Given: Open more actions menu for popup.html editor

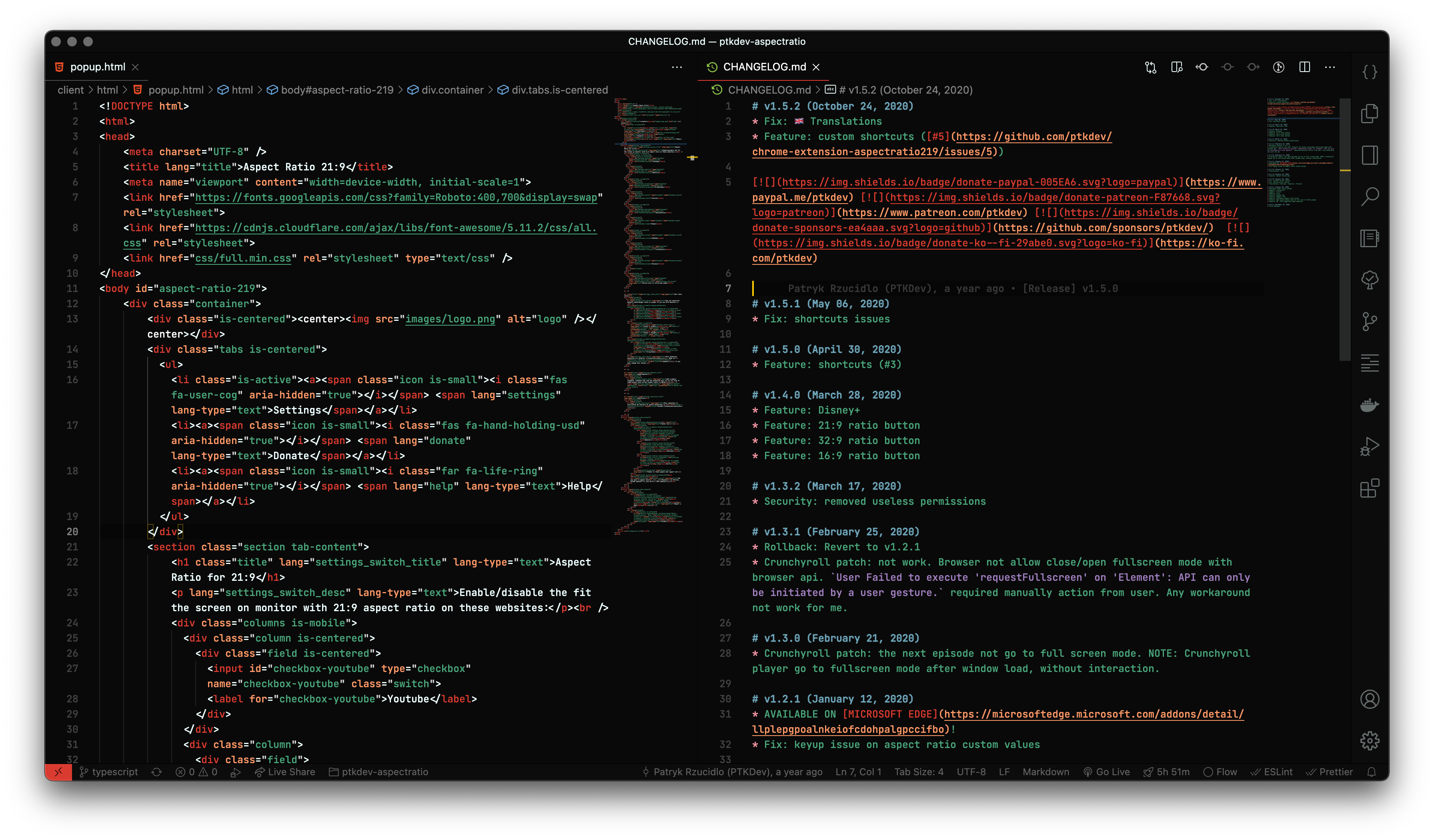Looking at the screenshot, I should pos(677,67).
